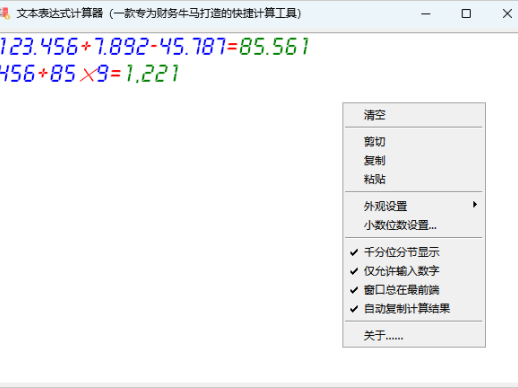The width and height of the screenshot is (518, 388).
Task: Open 小数位数设置... dialog
Action: tap(414, 225)
